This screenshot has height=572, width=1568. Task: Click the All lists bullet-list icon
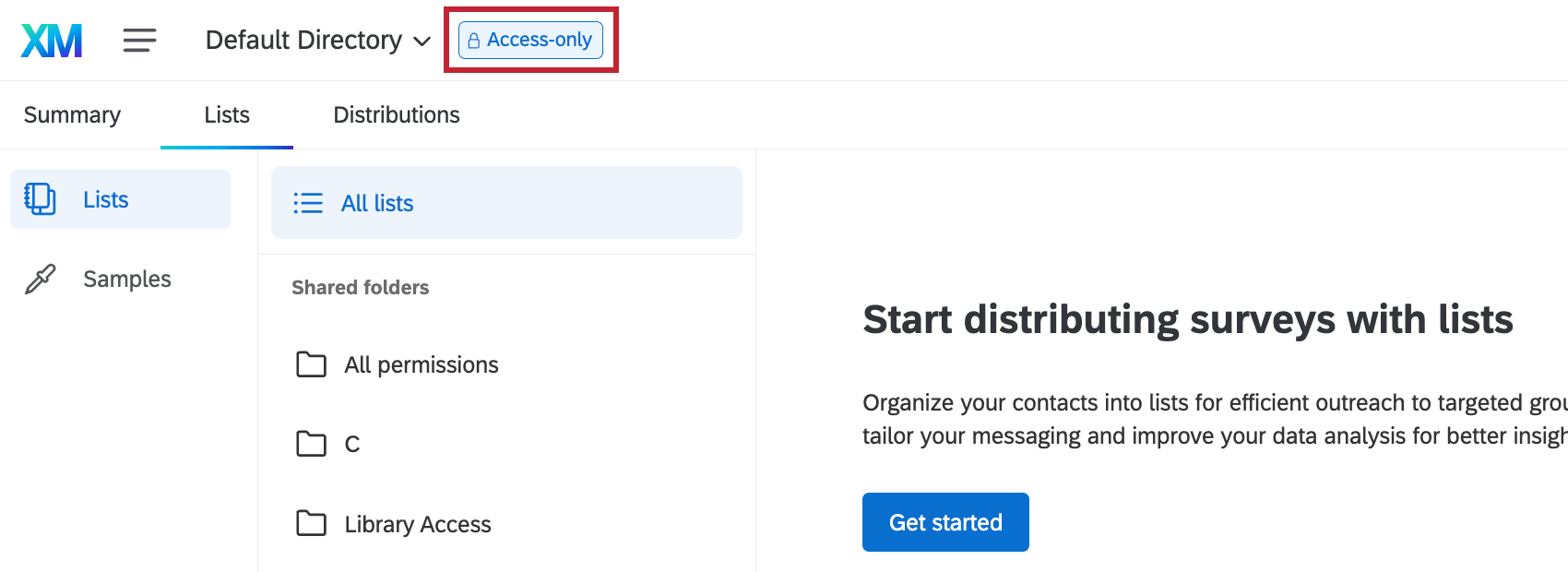(x=306, y=202)
